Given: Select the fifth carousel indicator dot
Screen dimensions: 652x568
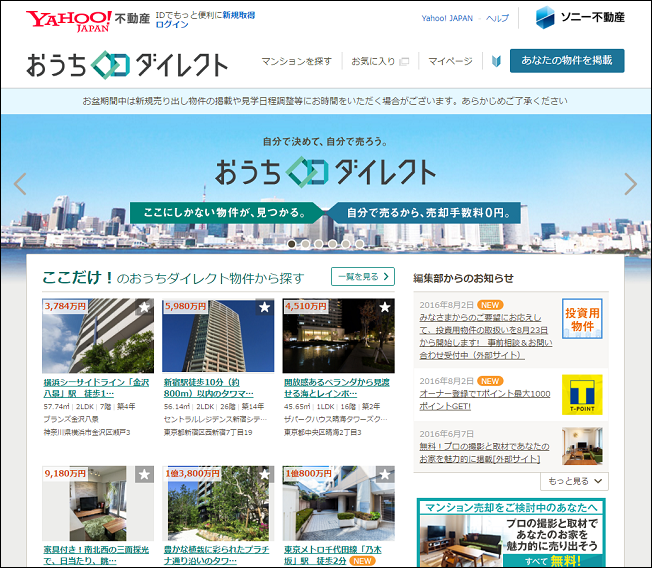Looking at the screenshot, I should pyautogui.click(x=346, y=244).
